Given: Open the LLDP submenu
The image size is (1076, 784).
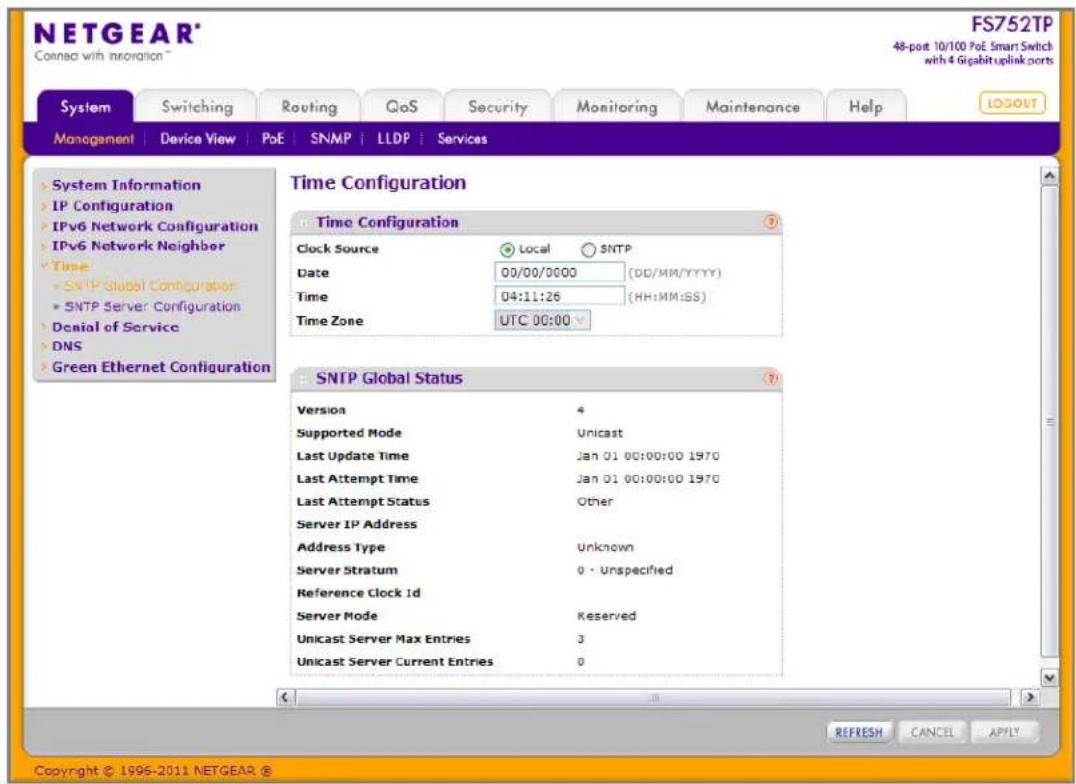Looking at the screenshot, I should (393, 139).
